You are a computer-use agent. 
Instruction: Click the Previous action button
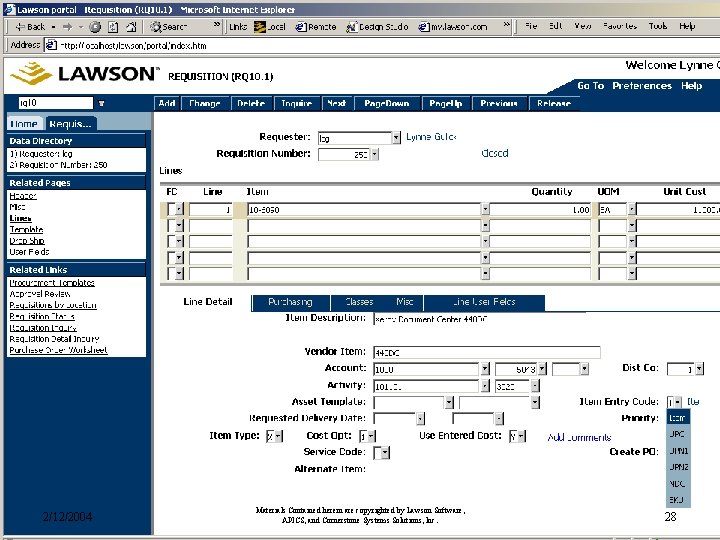499,103
